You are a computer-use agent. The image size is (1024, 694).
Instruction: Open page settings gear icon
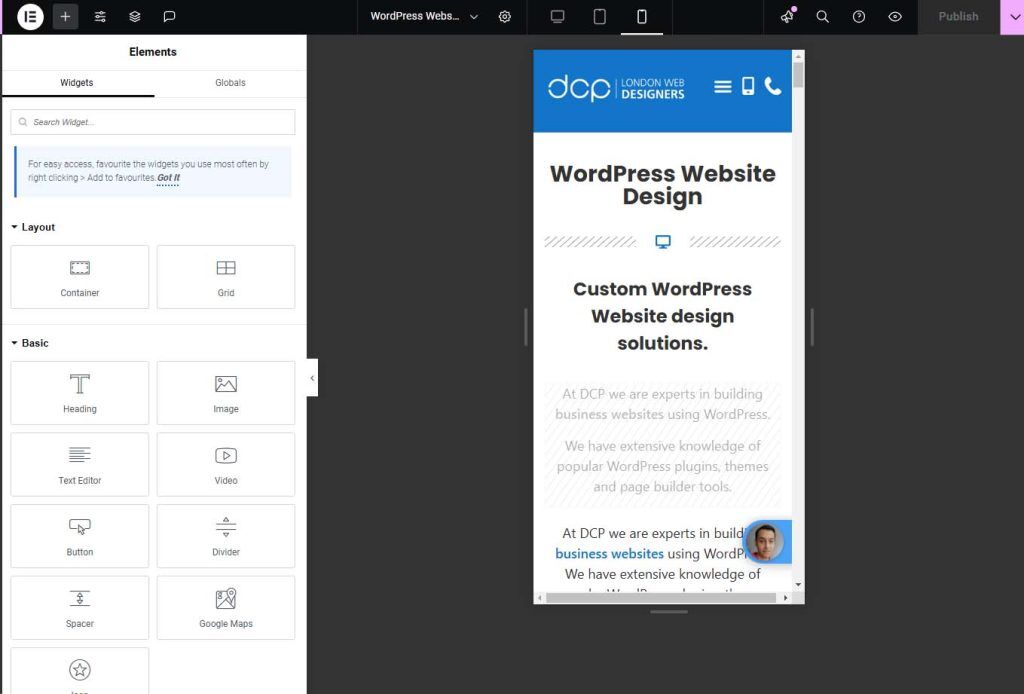[505, 16]
